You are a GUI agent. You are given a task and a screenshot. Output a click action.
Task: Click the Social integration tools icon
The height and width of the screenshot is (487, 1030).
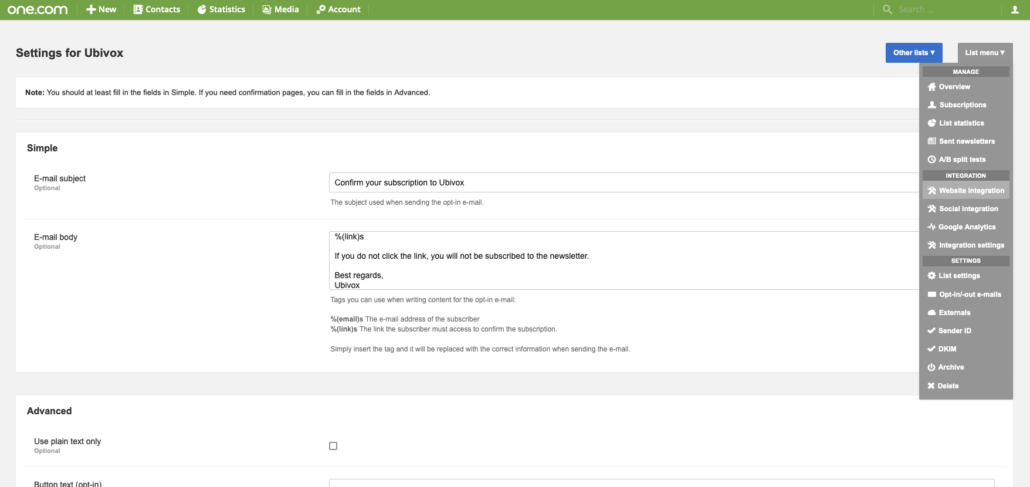931,209
